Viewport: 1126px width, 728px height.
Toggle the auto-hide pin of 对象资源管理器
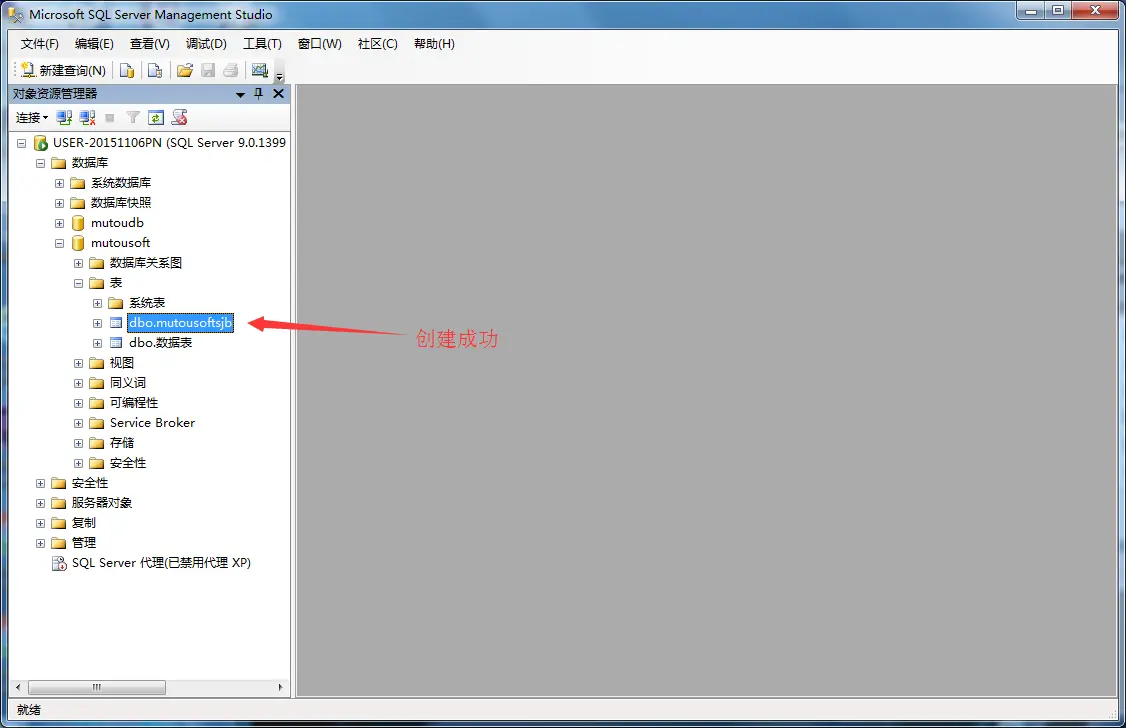pyautogui.click(x=259, y=94)
